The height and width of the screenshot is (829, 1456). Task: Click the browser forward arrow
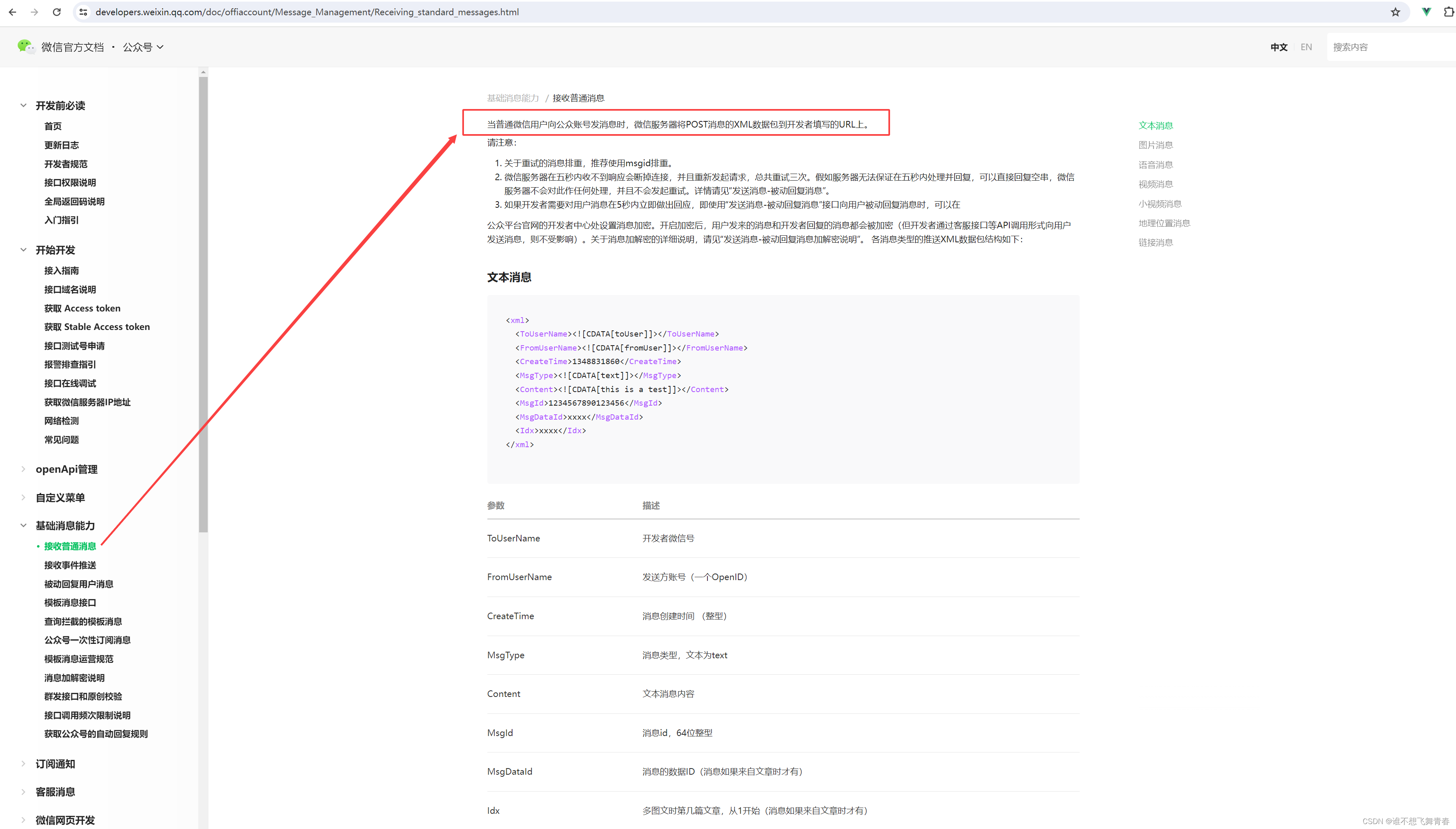pyautogui.click(x=35, y=12)
